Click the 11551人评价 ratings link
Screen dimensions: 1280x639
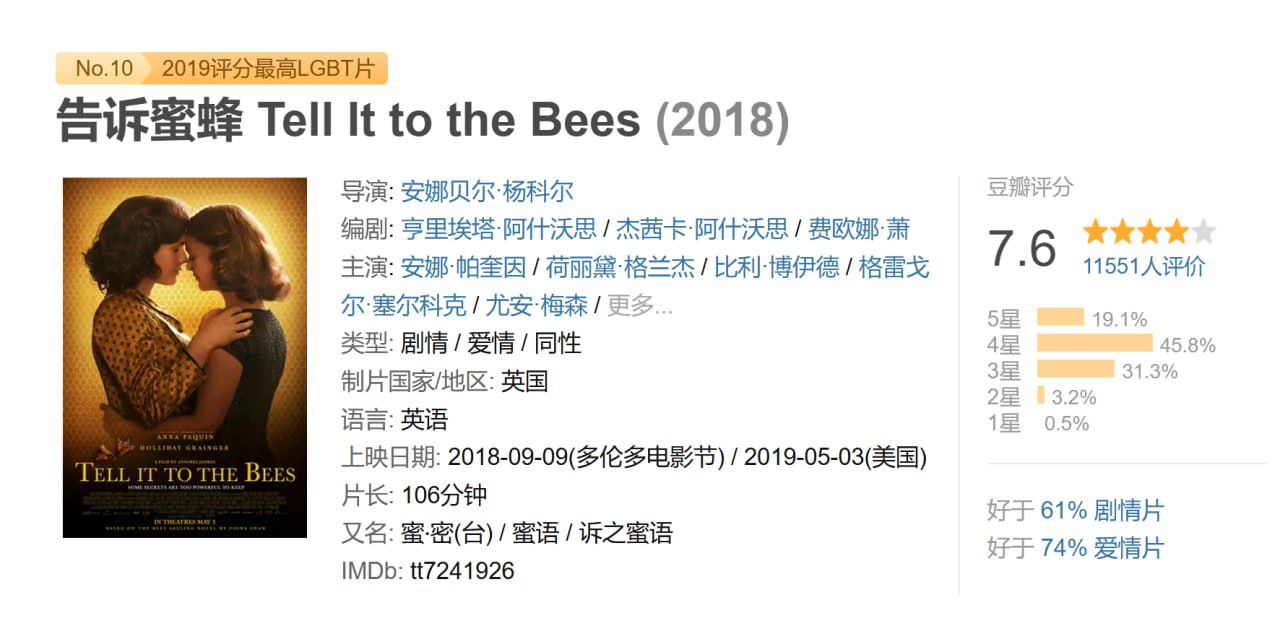tap(1143, 267)
